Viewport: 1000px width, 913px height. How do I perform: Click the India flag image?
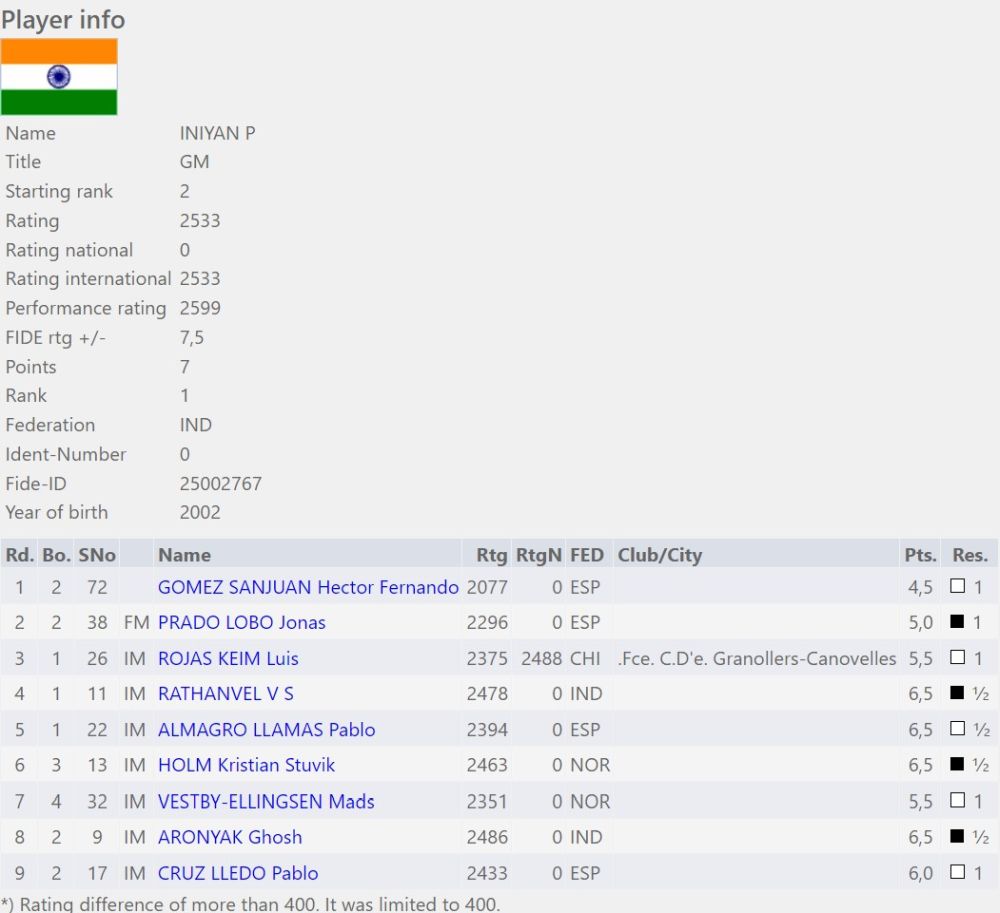click(x=59, y=77)
